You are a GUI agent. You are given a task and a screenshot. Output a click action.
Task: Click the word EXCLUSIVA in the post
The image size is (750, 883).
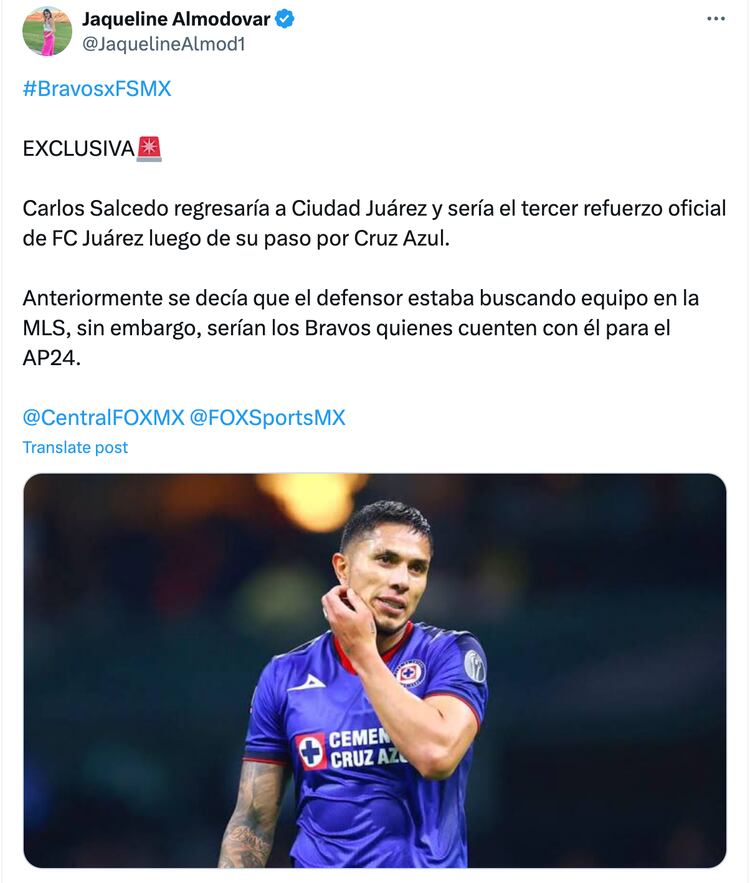[78, 149]
